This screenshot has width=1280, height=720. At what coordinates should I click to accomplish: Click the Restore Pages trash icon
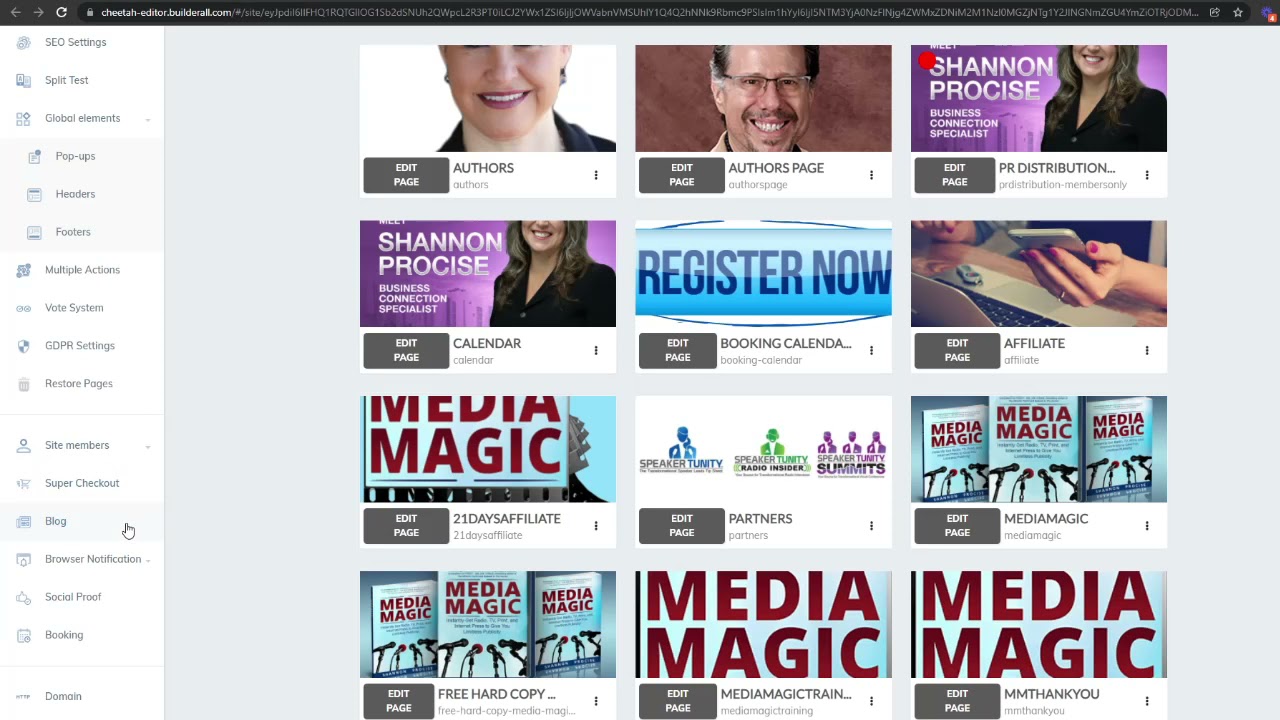(23, 384)
